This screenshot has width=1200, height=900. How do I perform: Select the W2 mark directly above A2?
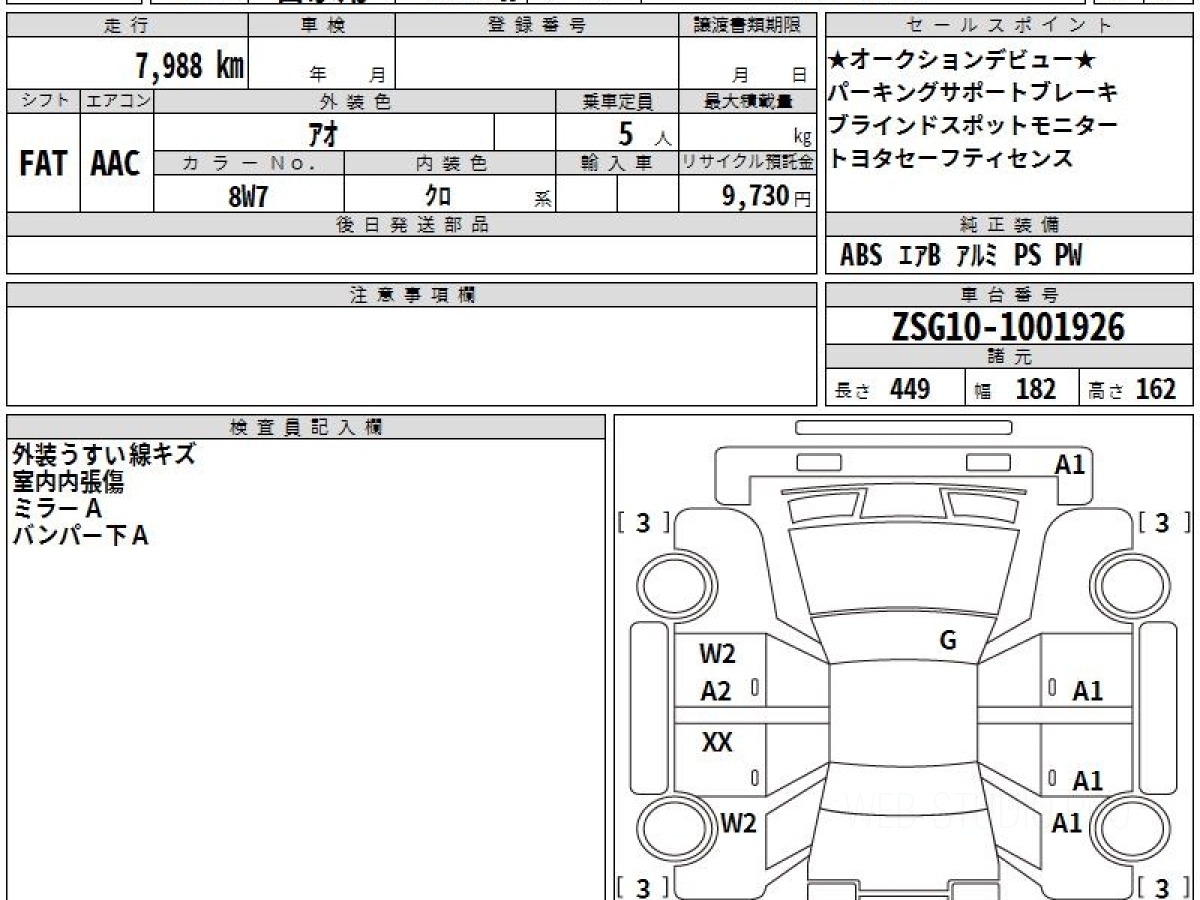point(718,655)
